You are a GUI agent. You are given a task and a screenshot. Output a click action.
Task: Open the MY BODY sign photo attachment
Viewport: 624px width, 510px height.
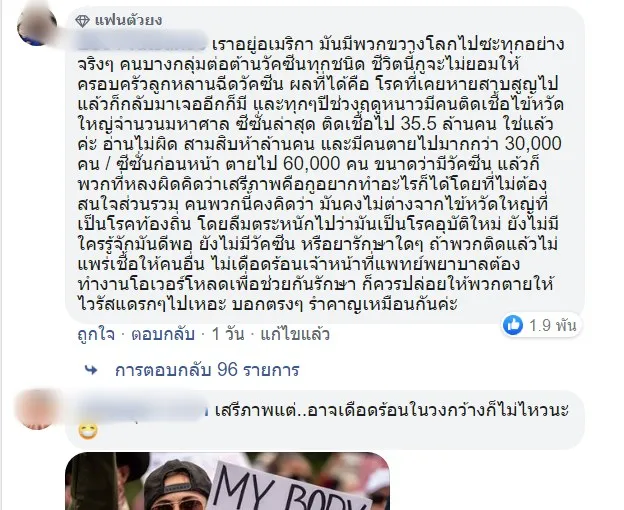click(227, 481)
